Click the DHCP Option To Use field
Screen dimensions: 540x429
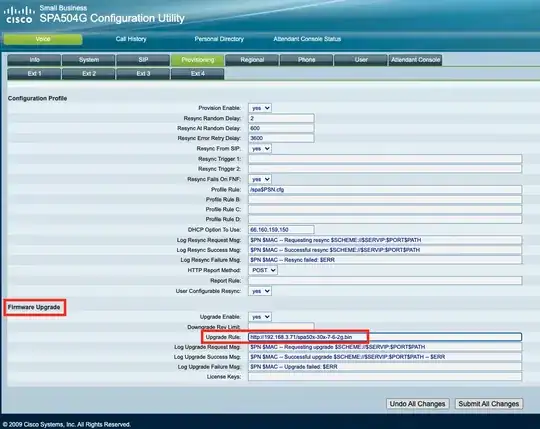pyautogui.click(x=281, y=230)
